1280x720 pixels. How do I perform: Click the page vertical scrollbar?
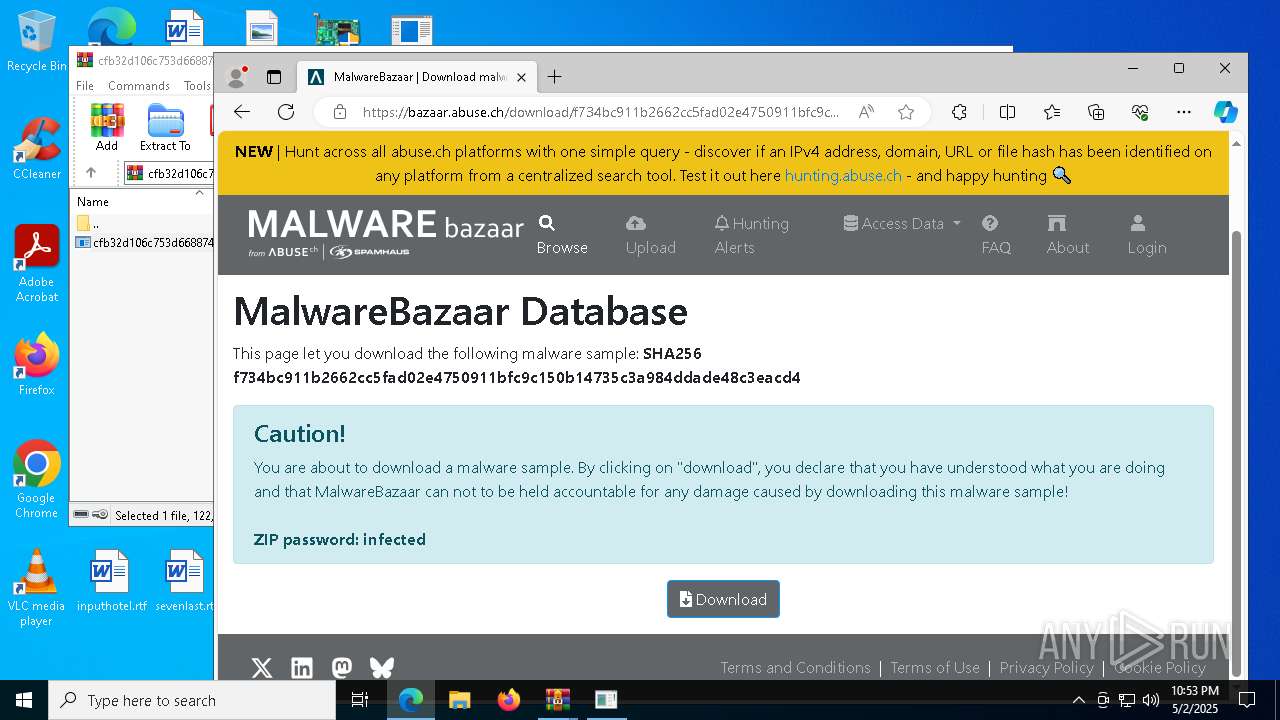pos(1237,453)
